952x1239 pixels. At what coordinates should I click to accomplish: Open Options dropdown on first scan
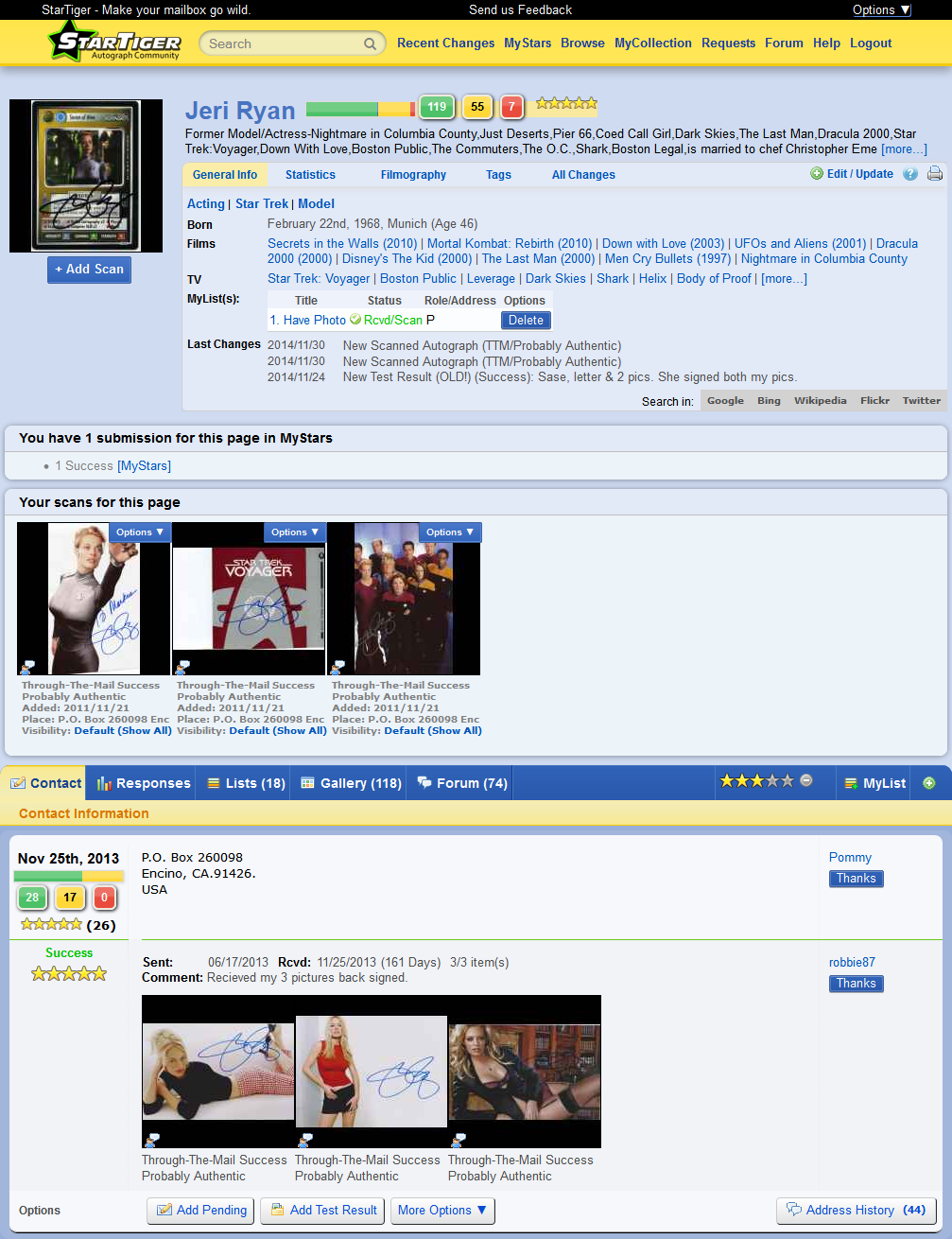(140, 532)
